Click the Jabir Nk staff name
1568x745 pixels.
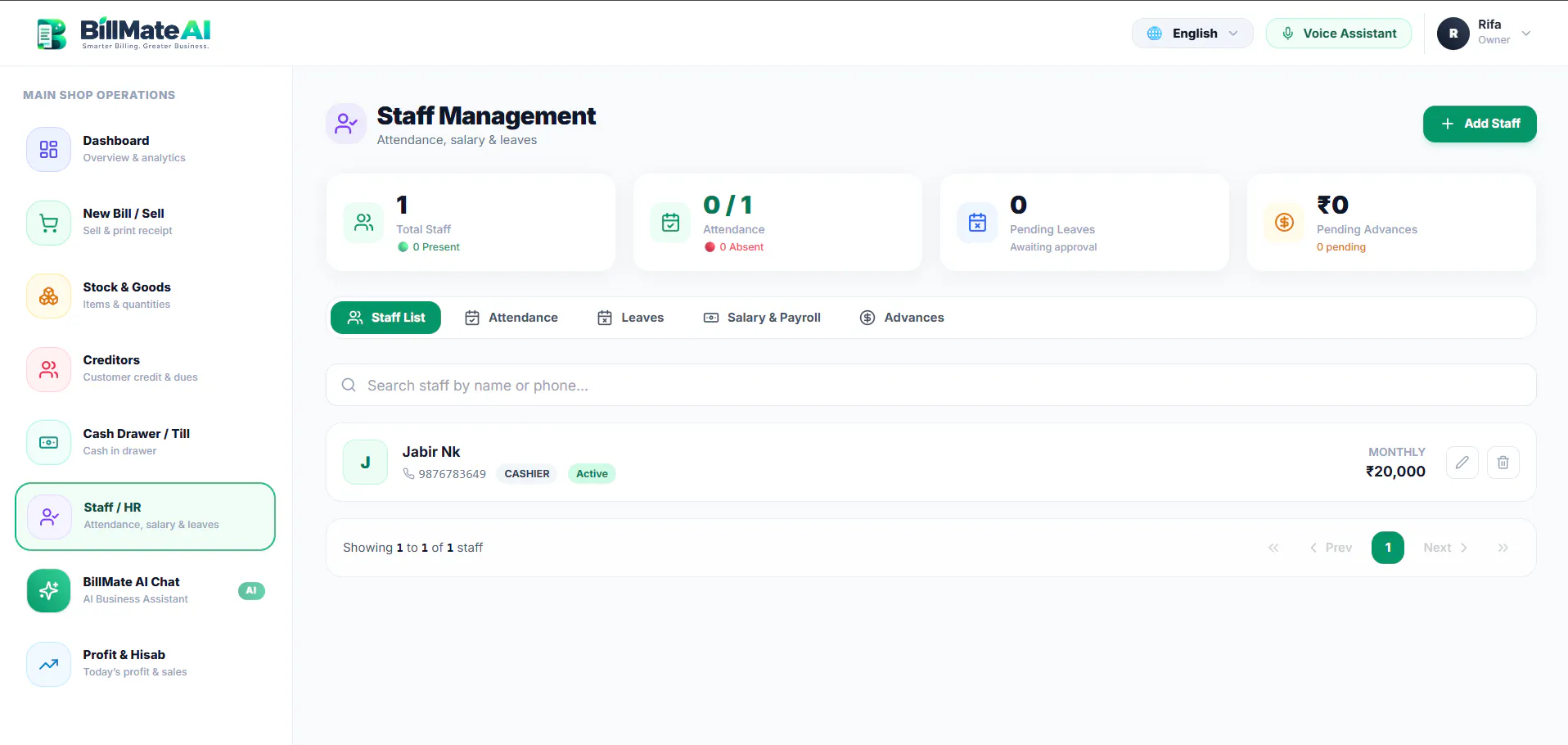431,452
